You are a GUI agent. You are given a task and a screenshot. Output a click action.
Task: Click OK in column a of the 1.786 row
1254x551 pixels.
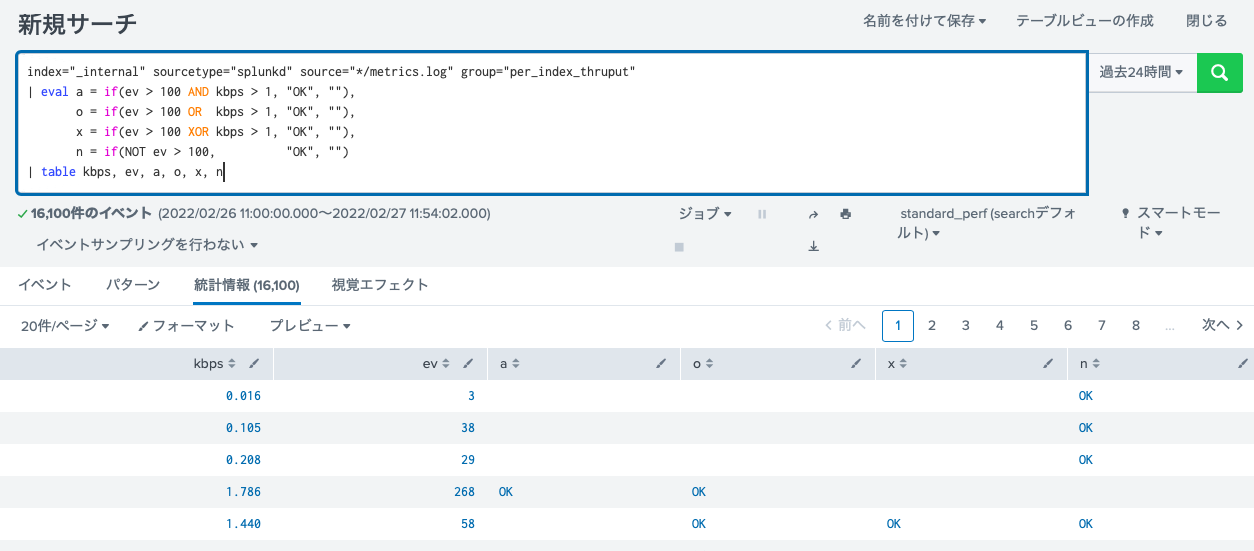505,492
